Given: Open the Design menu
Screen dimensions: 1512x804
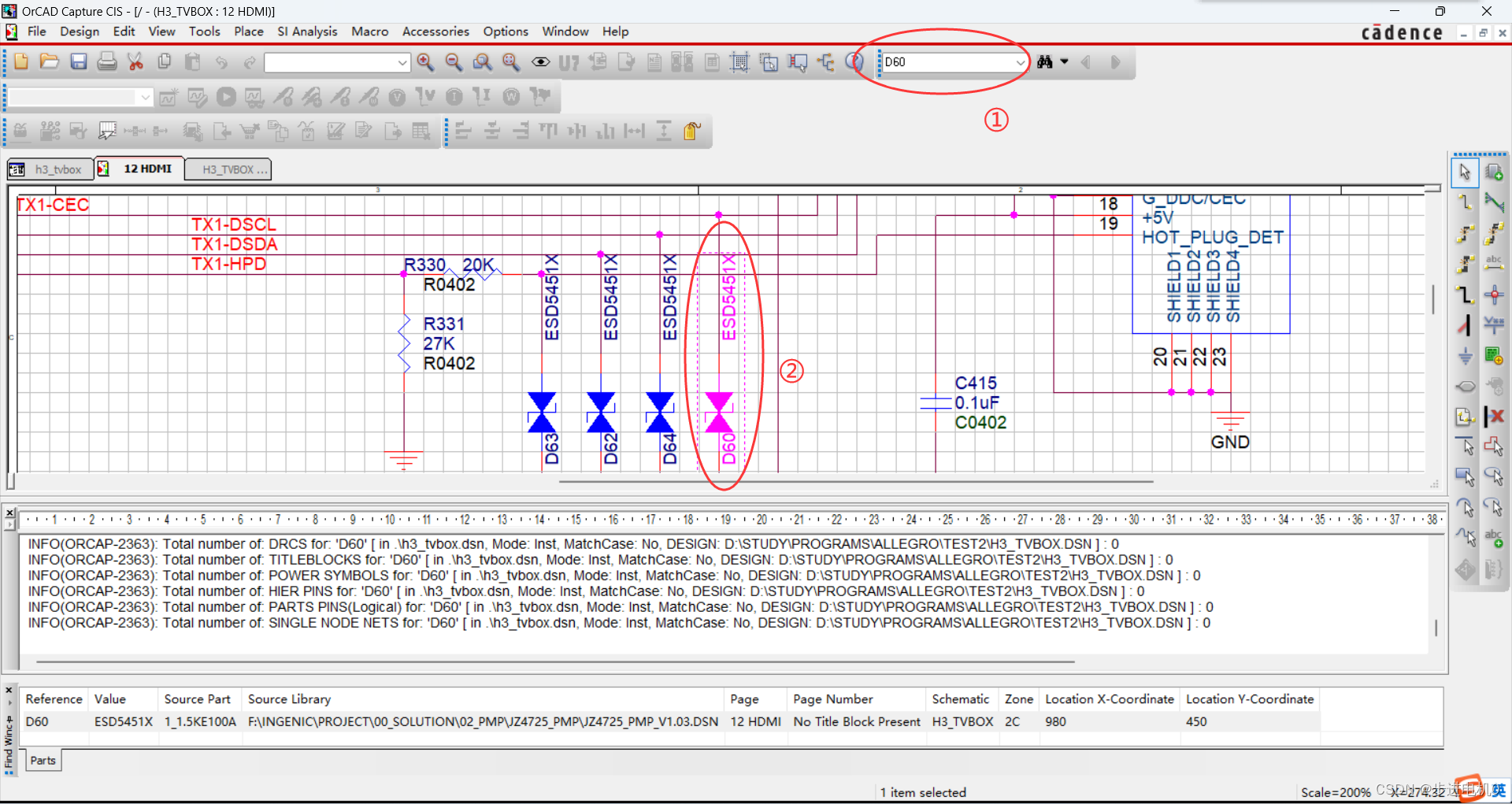Looking at the screenshot, I should [80, 31].
